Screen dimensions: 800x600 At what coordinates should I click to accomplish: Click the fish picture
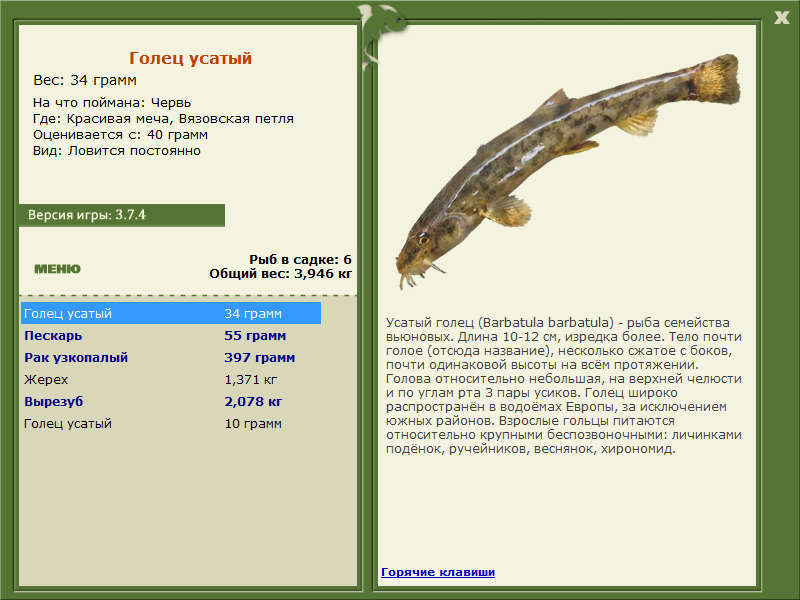point(568,171)
